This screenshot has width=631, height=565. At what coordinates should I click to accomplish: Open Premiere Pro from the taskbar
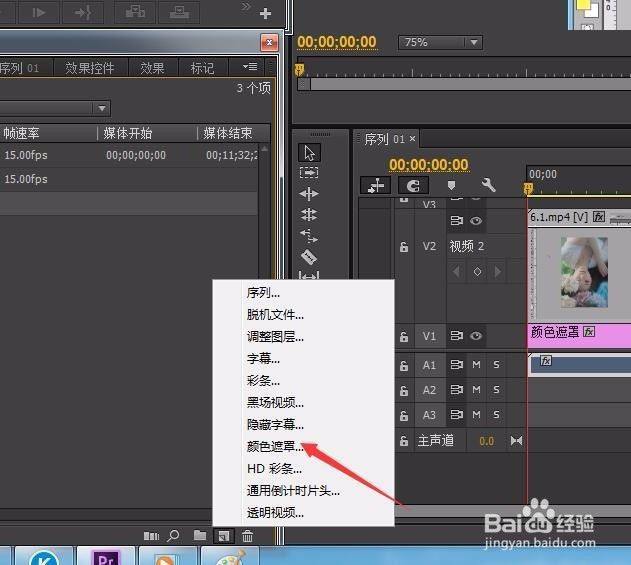tap(106, 557)
